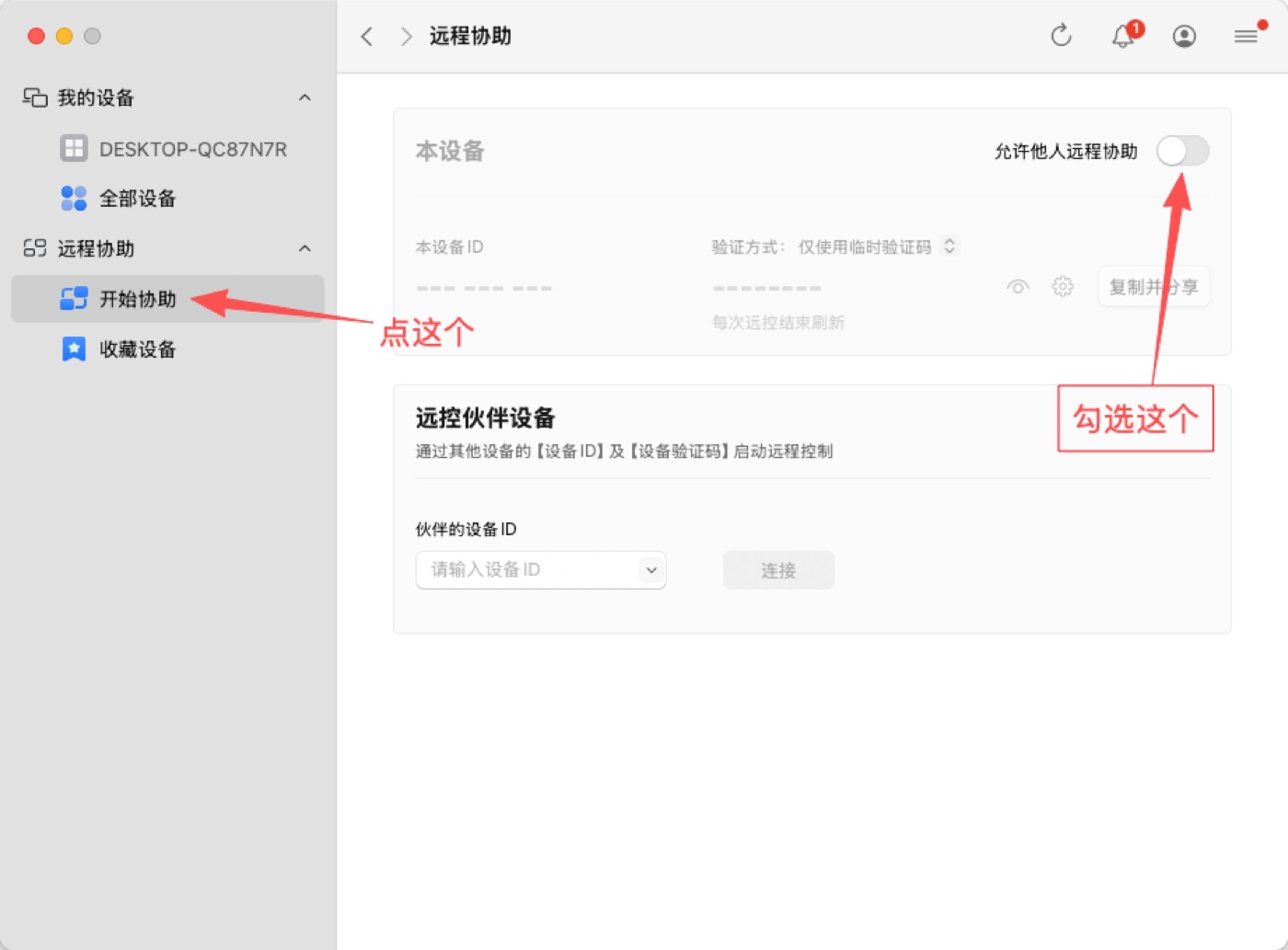
Task: Click the DESKTOP-QC87N7R Windows icon
Action: coord(74,148)
